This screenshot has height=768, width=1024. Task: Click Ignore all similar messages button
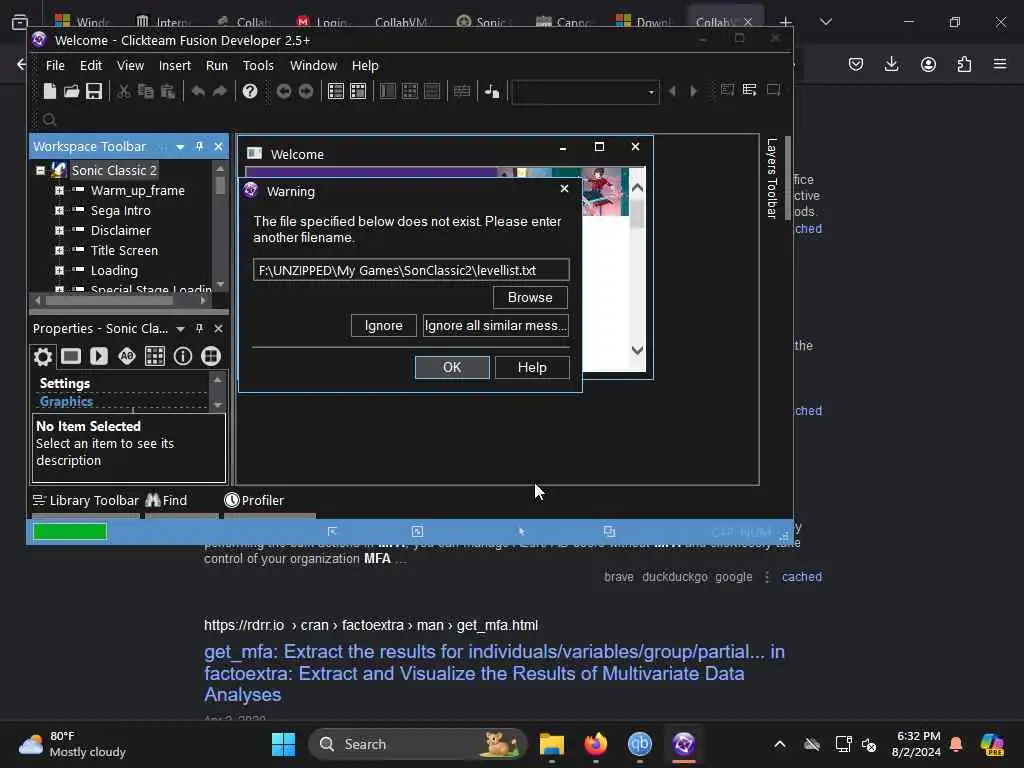coord(496,325)
